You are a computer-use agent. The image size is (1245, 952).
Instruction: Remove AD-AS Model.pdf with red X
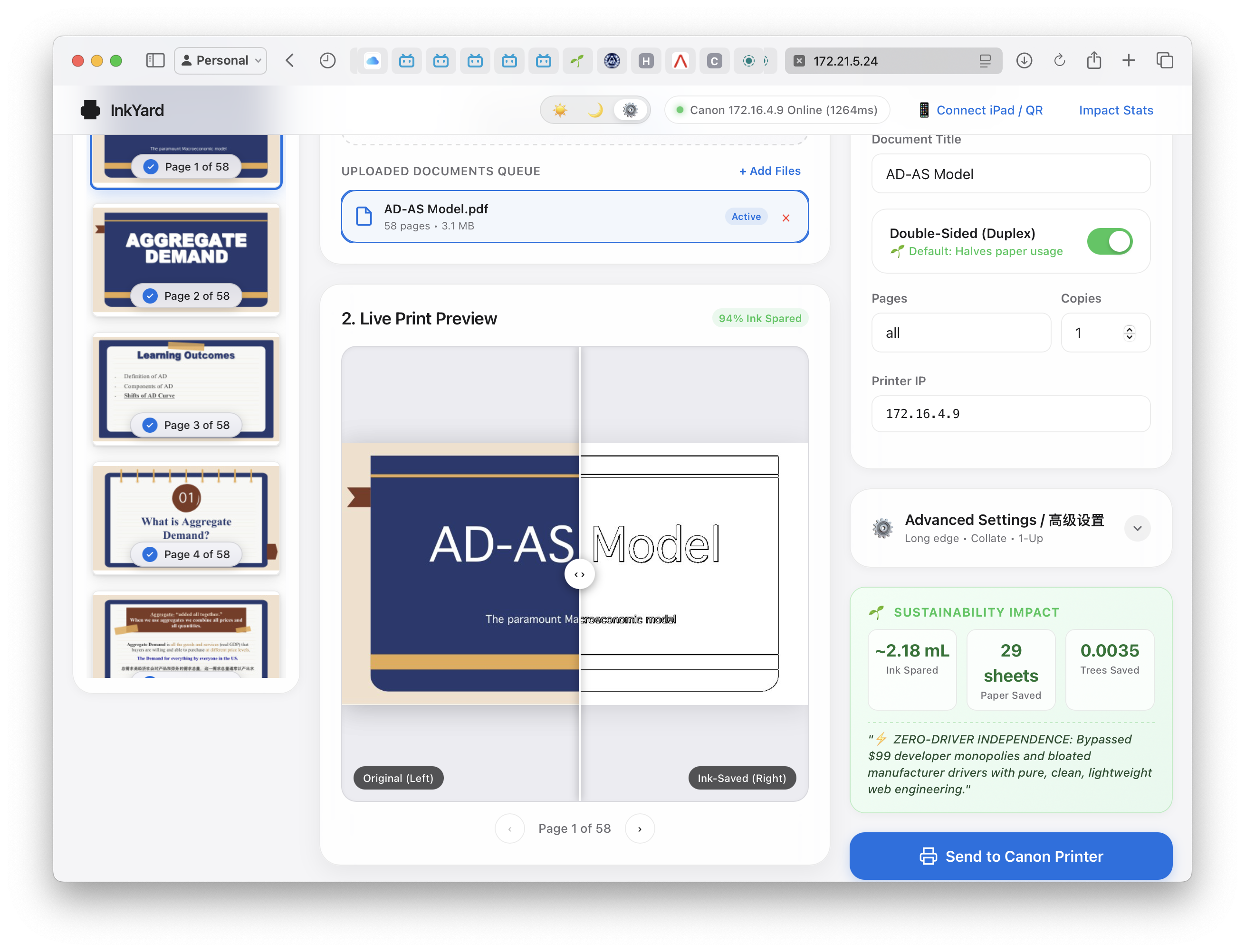click(786, 218)
